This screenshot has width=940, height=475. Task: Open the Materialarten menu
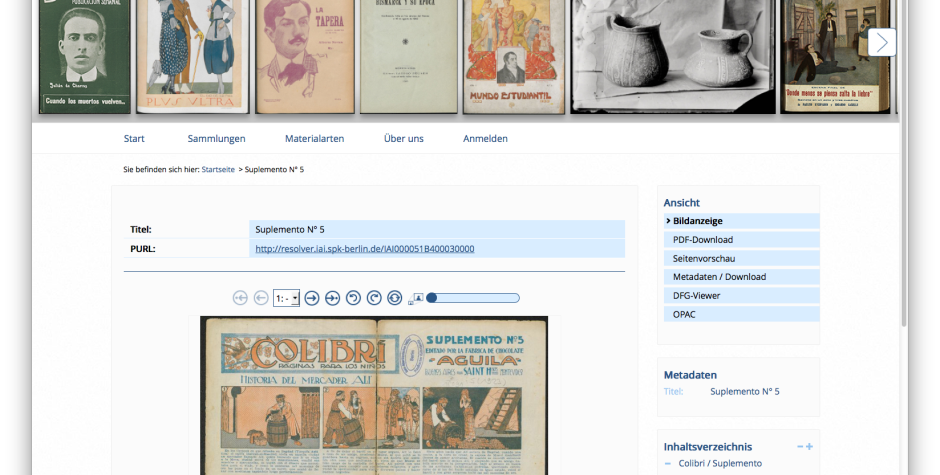315,139
